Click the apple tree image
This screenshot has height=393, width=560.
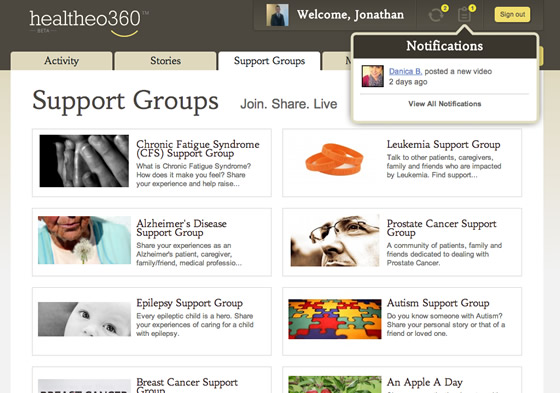[335, 384]
